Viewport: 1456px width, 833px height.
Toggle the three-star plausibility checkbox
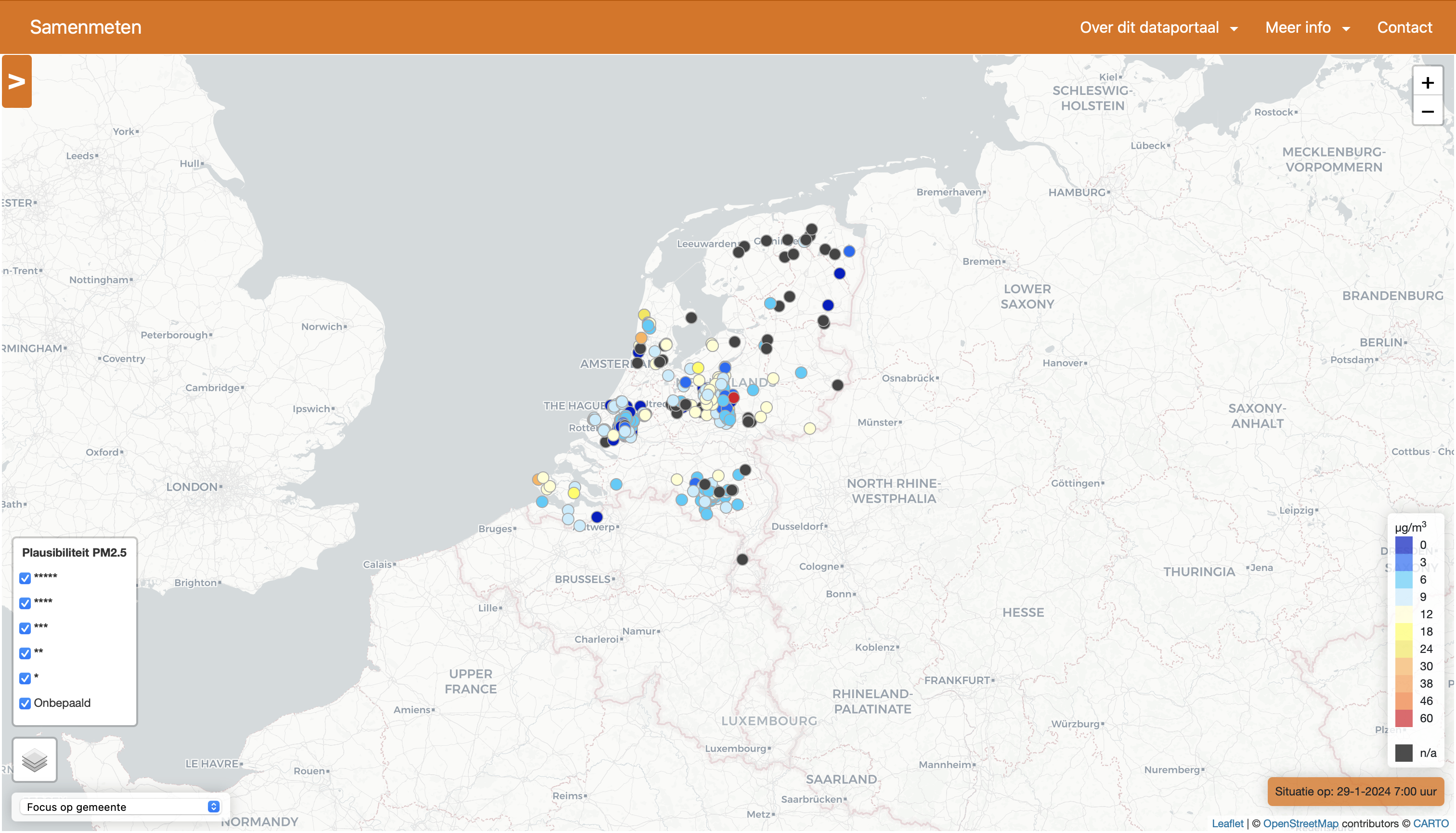tap(25, 628)
